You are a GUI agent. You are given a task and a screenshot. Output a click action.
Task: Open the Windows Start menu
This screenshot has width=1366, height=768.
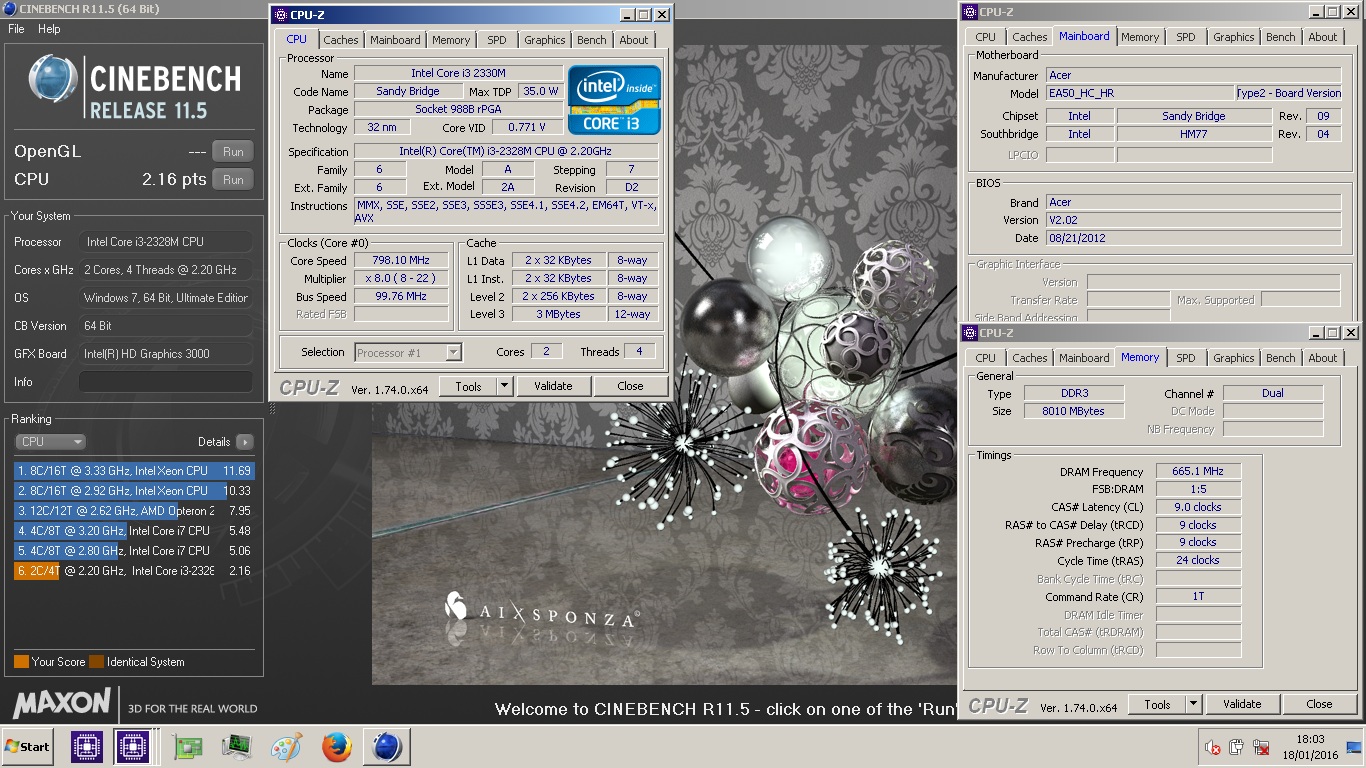[x=27, y=747]
